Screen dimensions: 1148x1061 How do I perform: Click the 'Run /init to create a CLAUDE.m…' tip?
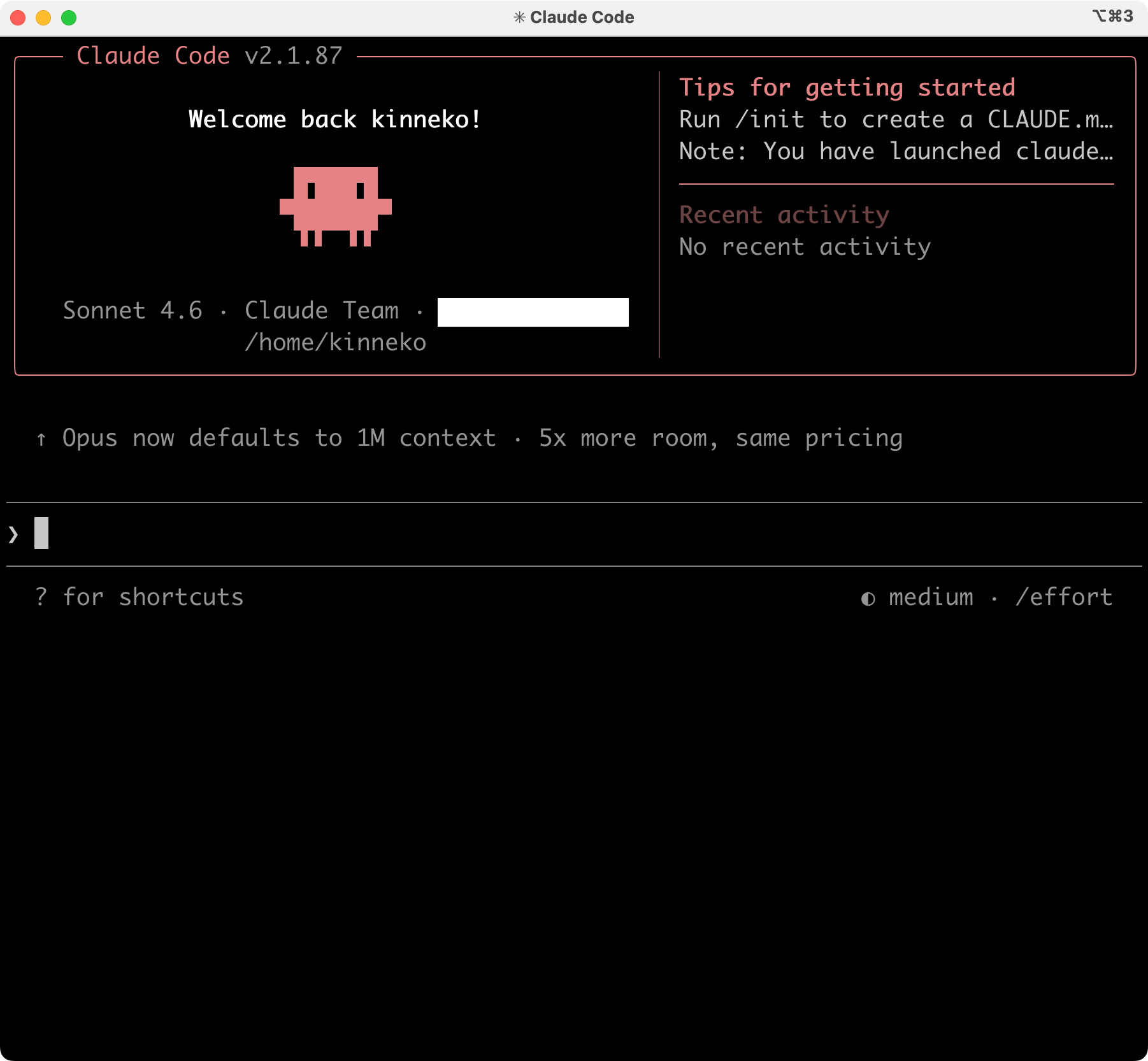896,120
